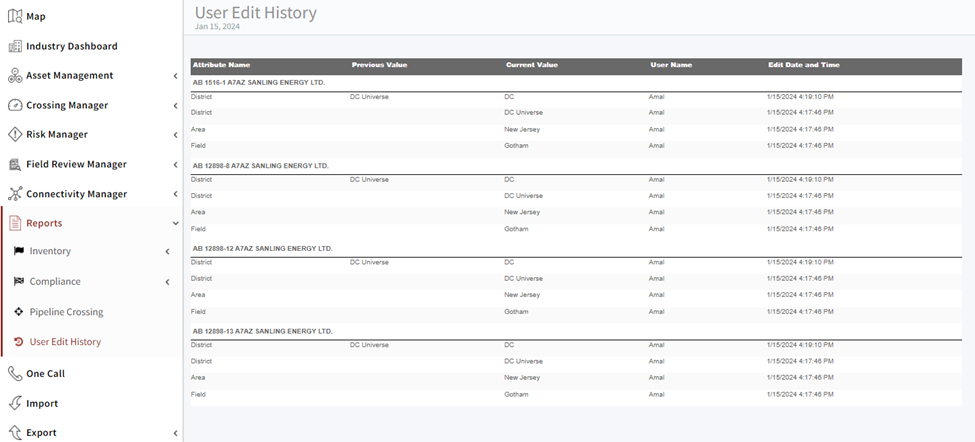Expand the Risk Manager chevron
Screen dimensions: 975x442
[175, 135]
